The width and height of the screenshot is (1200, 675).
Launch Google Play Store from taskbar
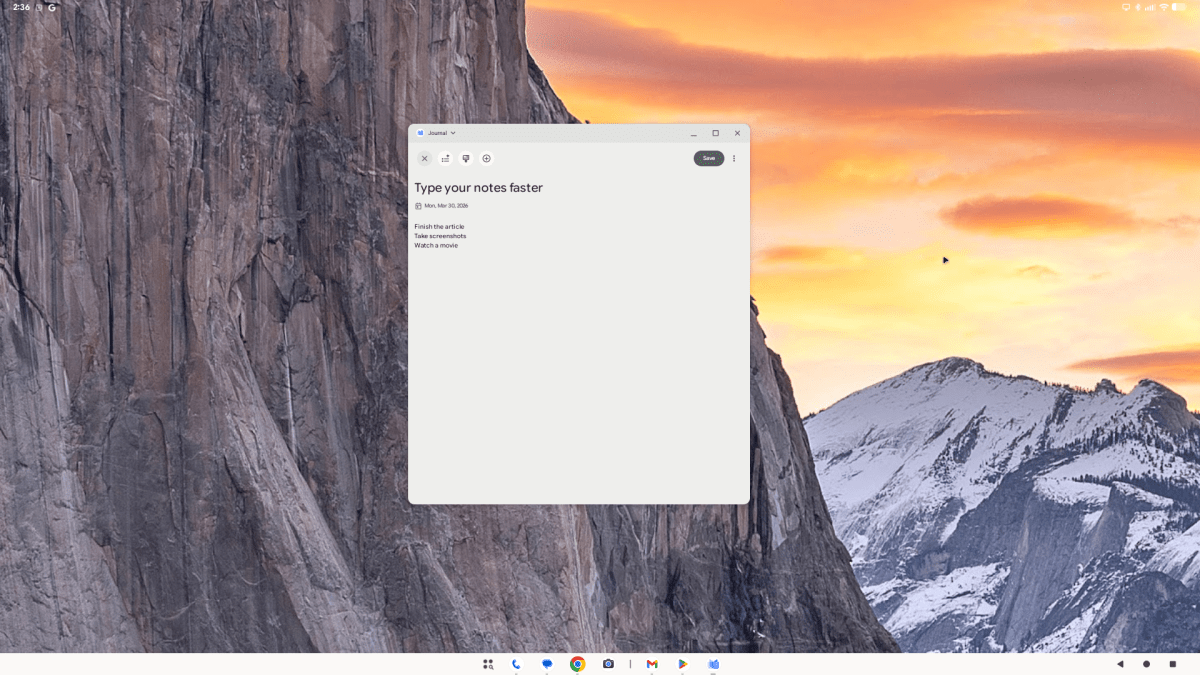[683, 664]
